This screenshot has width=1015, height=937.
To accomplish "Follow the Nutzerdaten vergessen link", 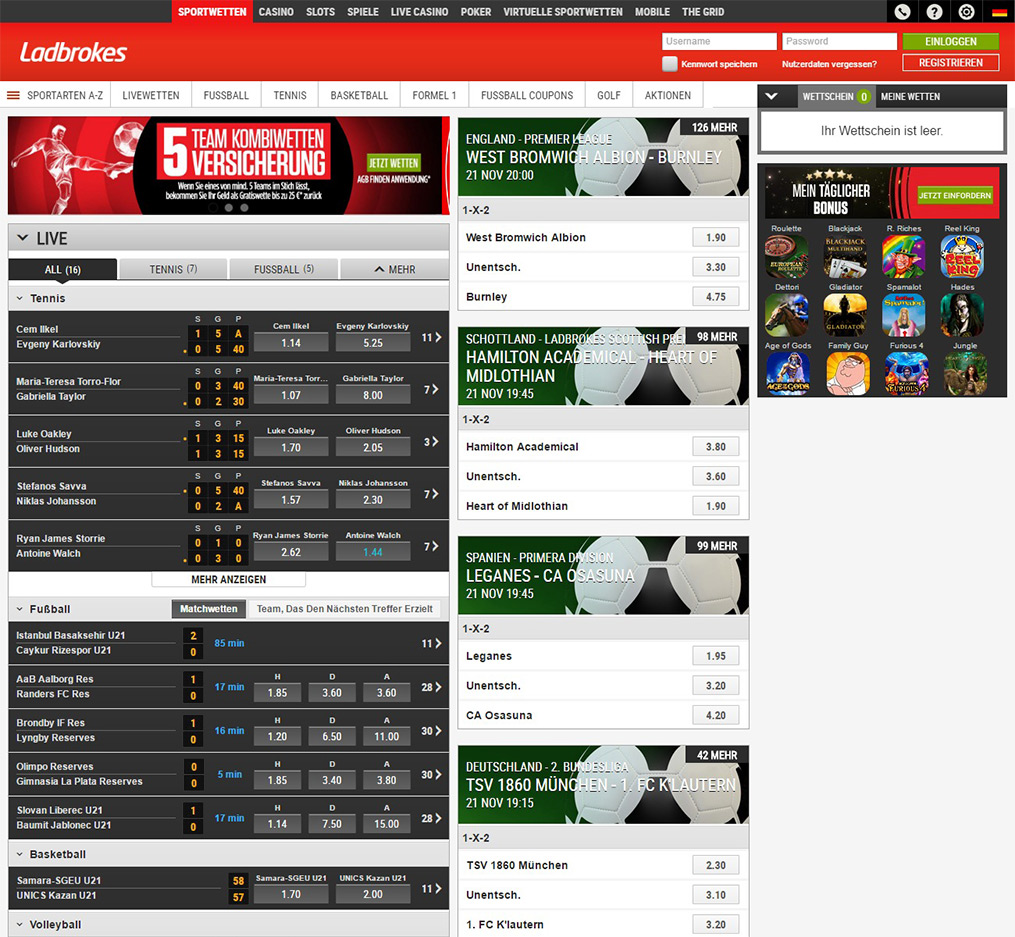I will [x=829, y=64].
